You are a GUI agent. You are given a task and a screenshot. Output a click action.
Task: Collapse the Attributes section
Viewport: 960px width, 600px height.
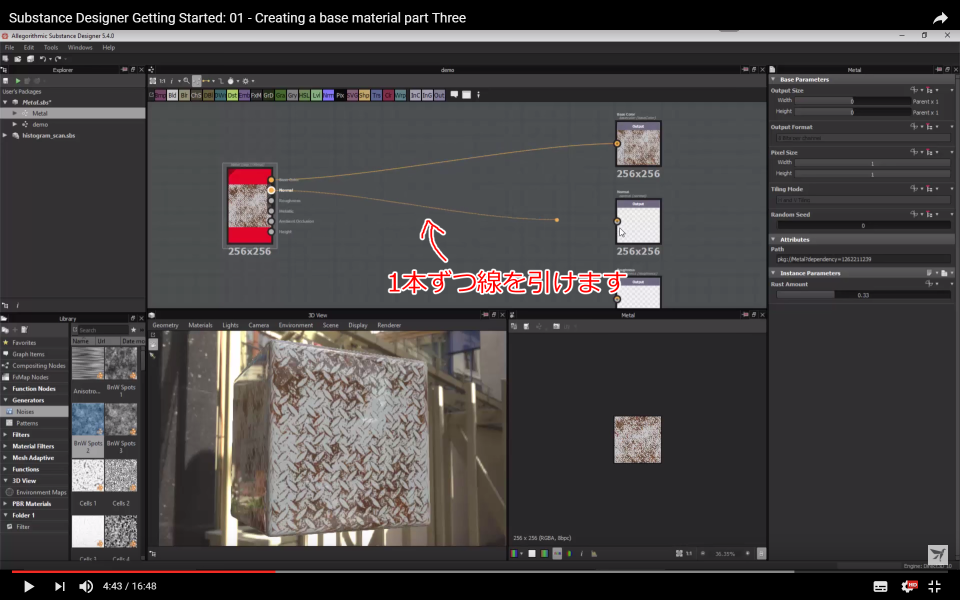point(773,239)
